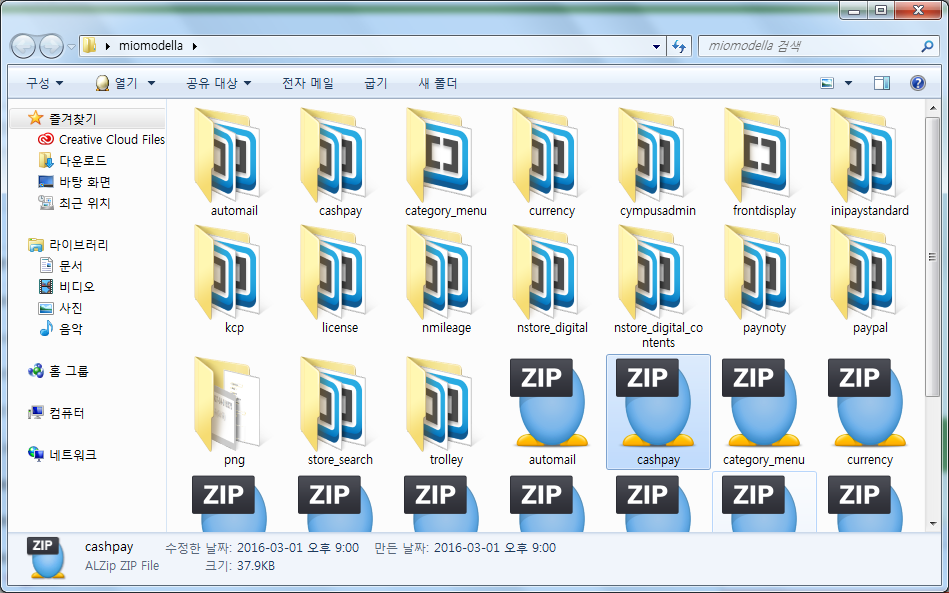Expand the 공유 대상 dropdown
This screenshot has width=949, height=593.
(x=218, y=83)
